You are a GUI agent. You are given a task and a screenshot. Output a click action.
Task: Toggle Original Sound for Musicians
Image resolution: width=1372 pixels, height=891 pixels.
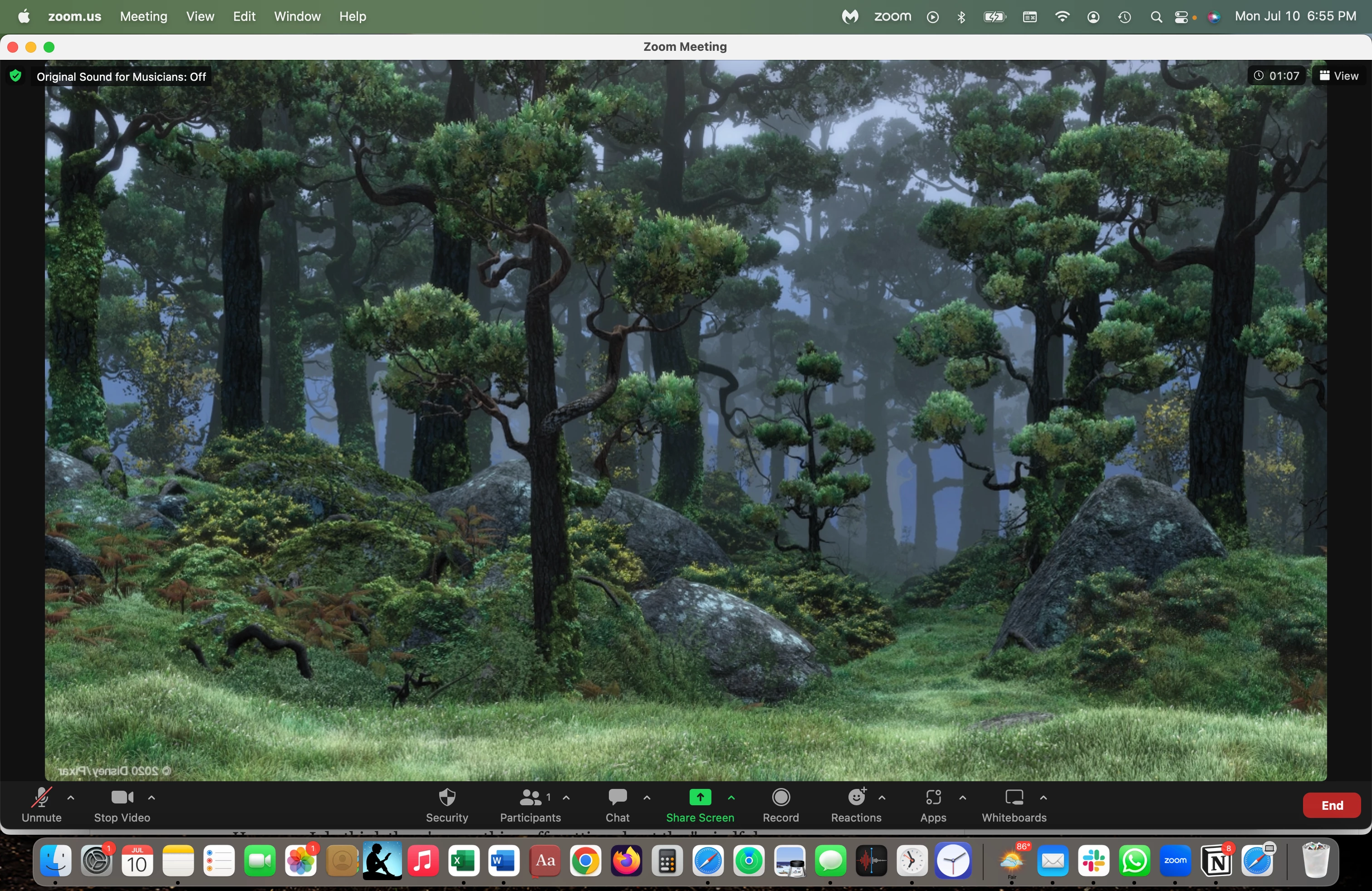click(x=121, y=77)
